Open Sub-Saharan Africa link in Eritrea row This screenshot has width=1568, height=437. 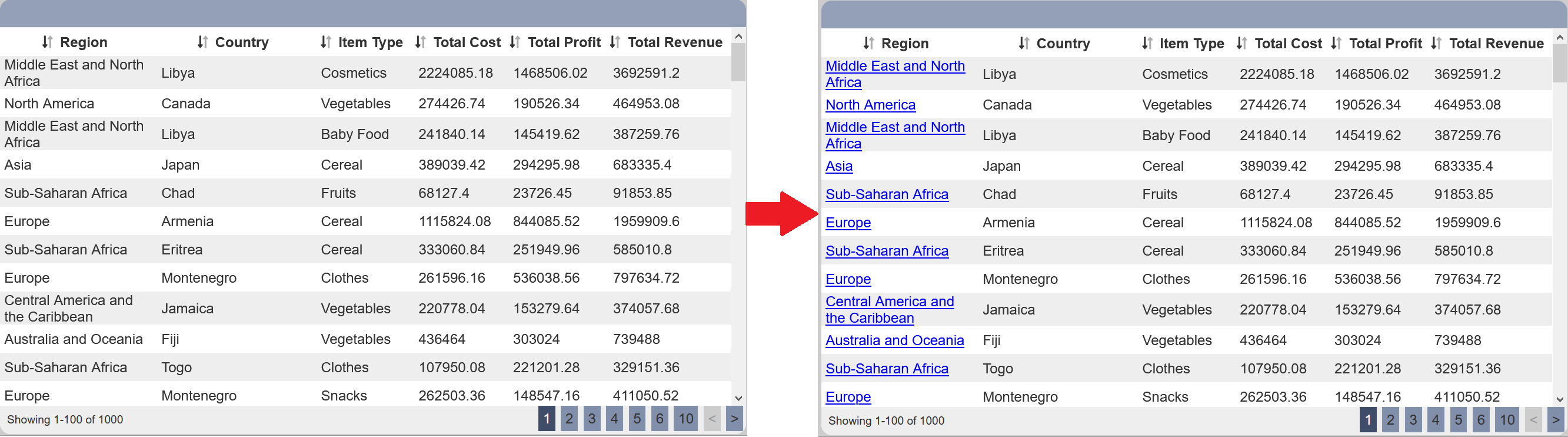[x=886, y=251]
